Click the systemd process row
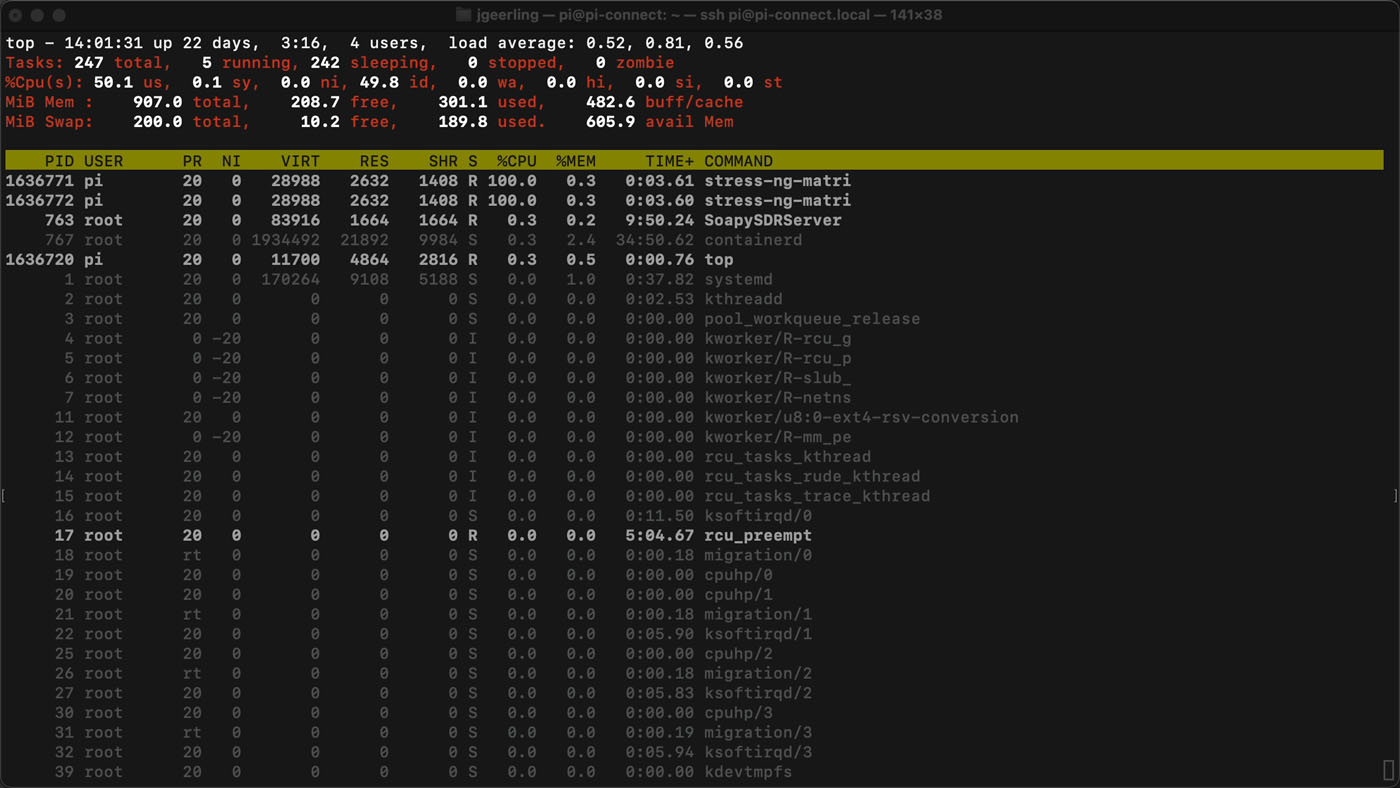This screenshot has width=1400, height=788. click(740, 279)
